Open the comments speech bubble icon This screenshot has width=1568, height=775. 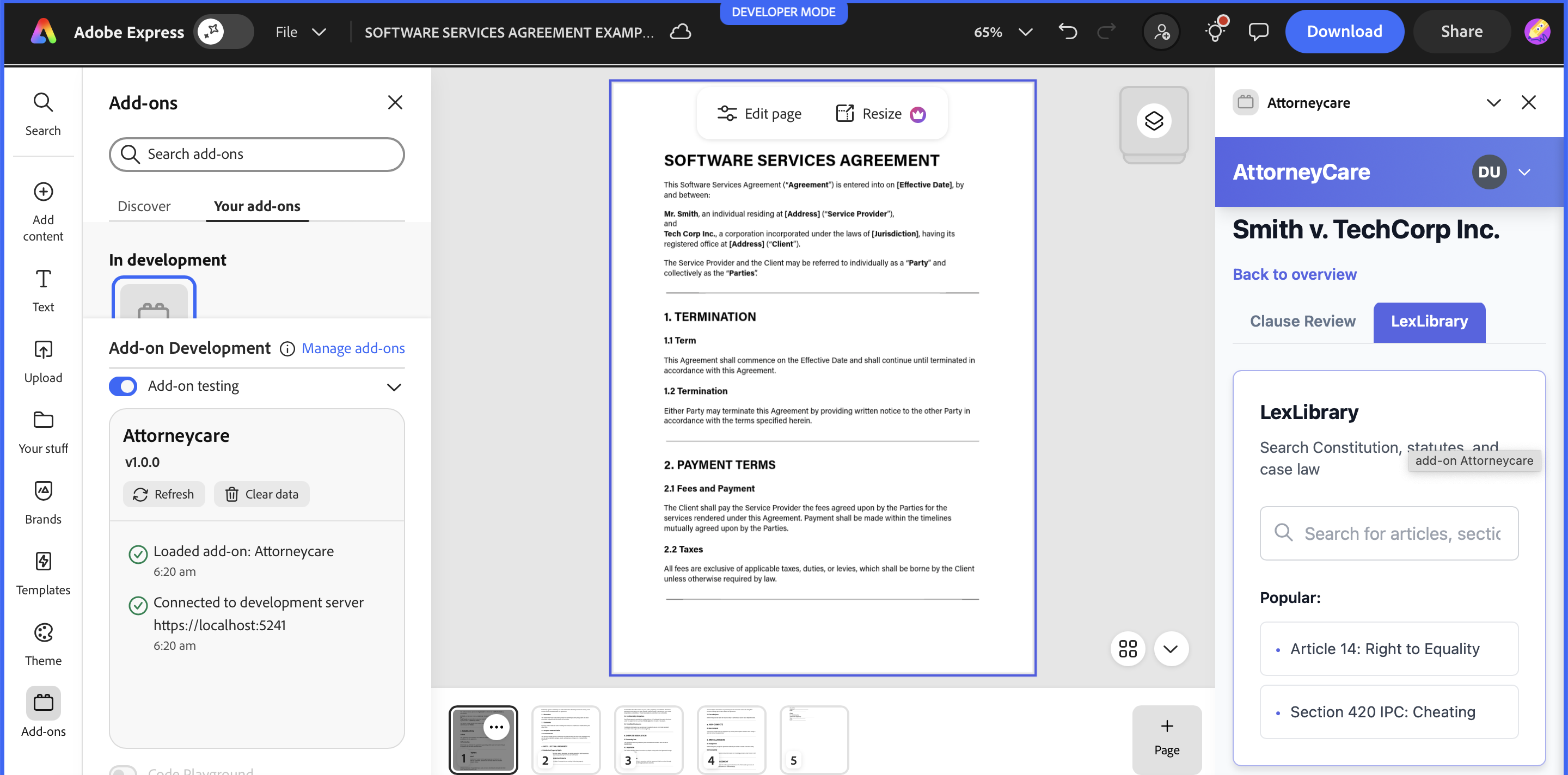(1258, 32)
